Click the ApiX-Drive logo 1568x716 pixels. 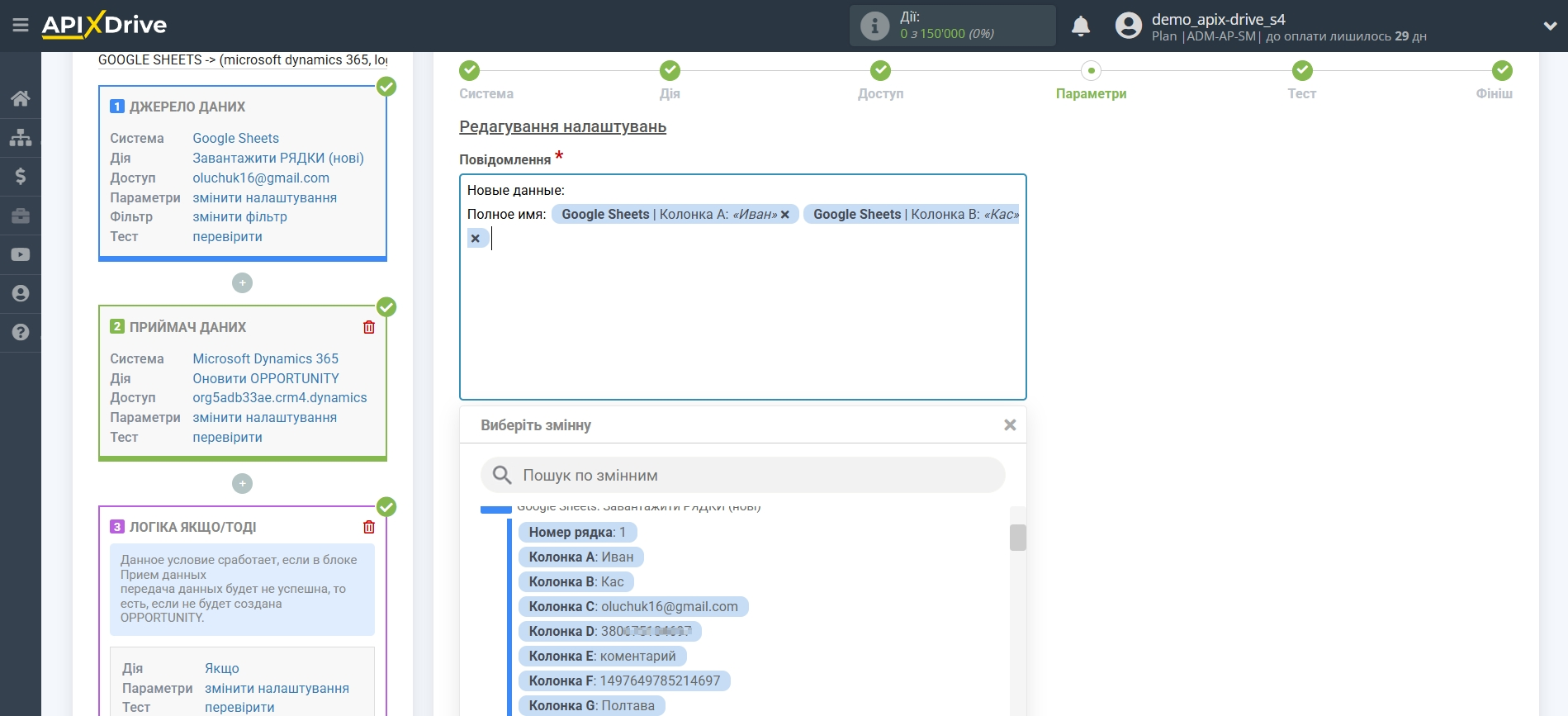[x=104, y=25]
